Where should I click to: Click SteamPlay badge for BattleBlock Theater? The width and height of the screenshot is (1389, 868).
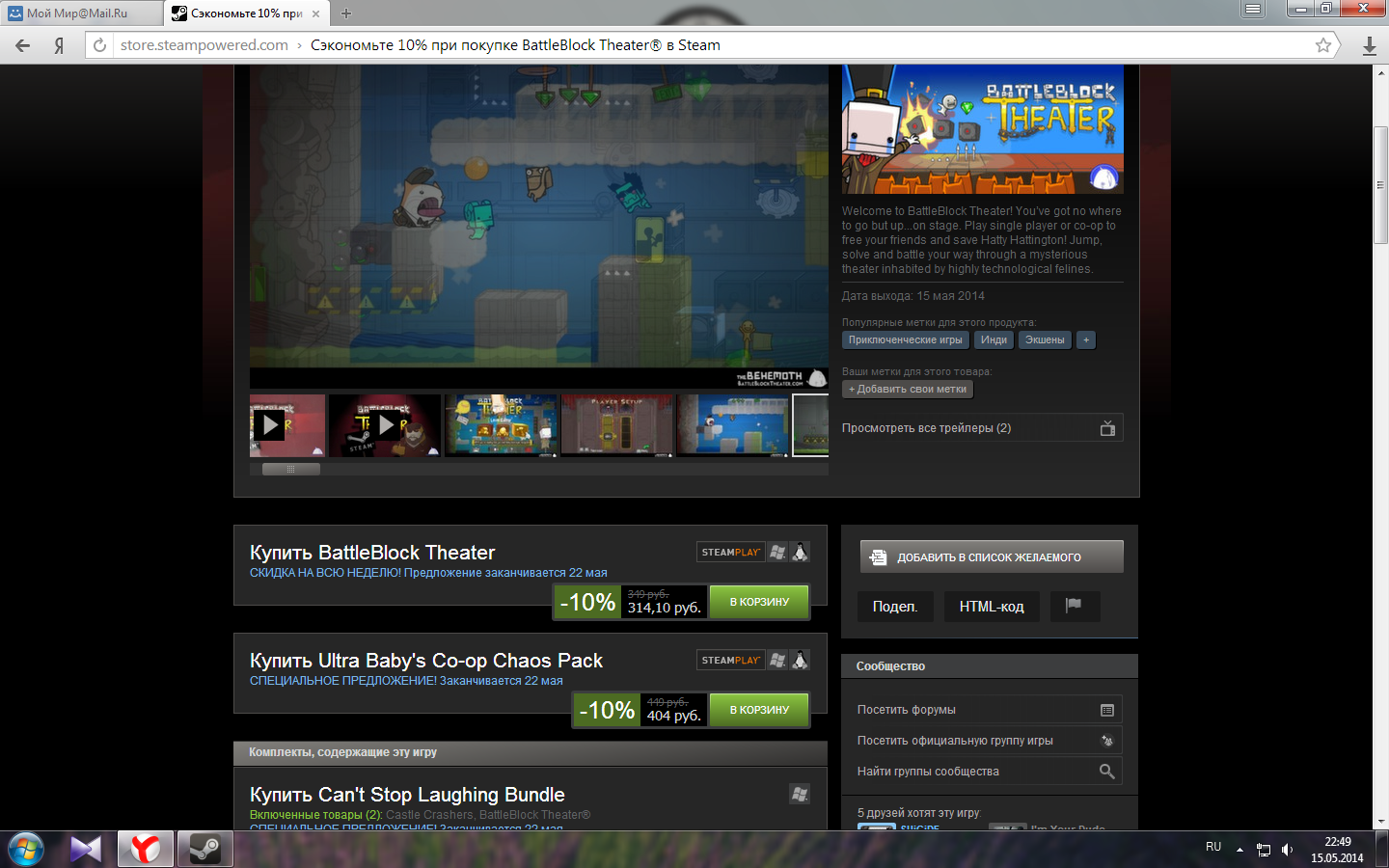coord(730,552)
